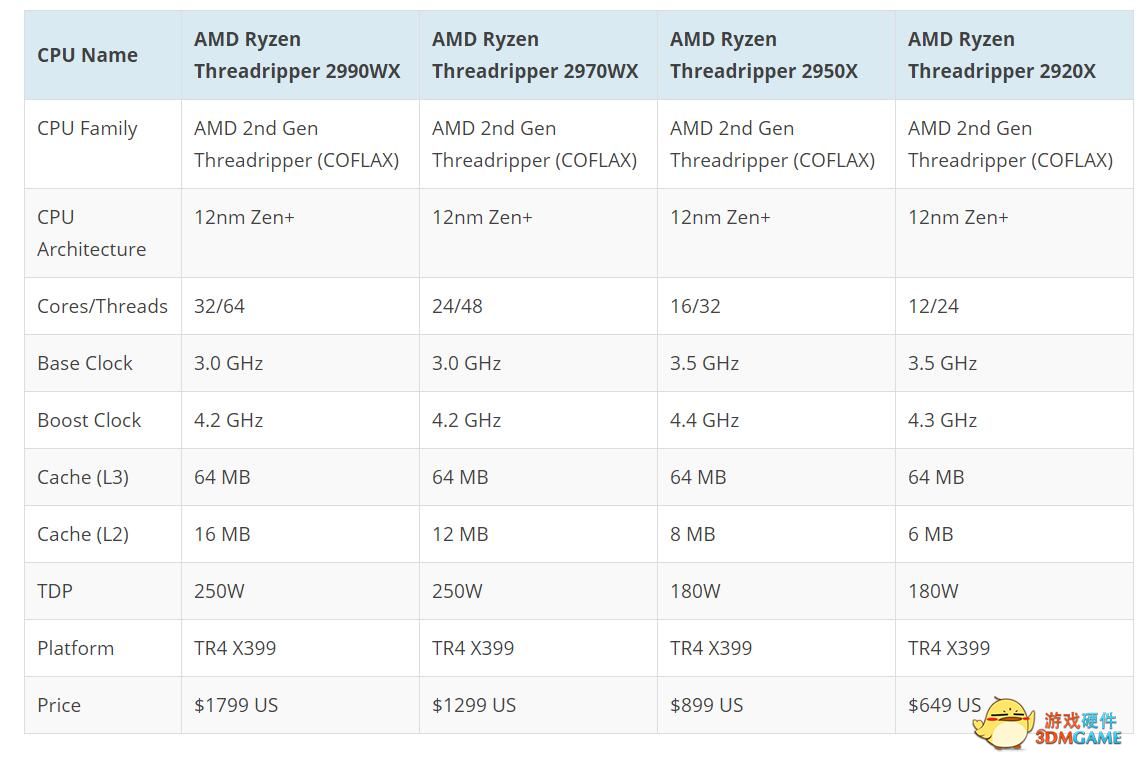
Task: Click the Cores/Threads row label
Action: click(x=102, y=306)
